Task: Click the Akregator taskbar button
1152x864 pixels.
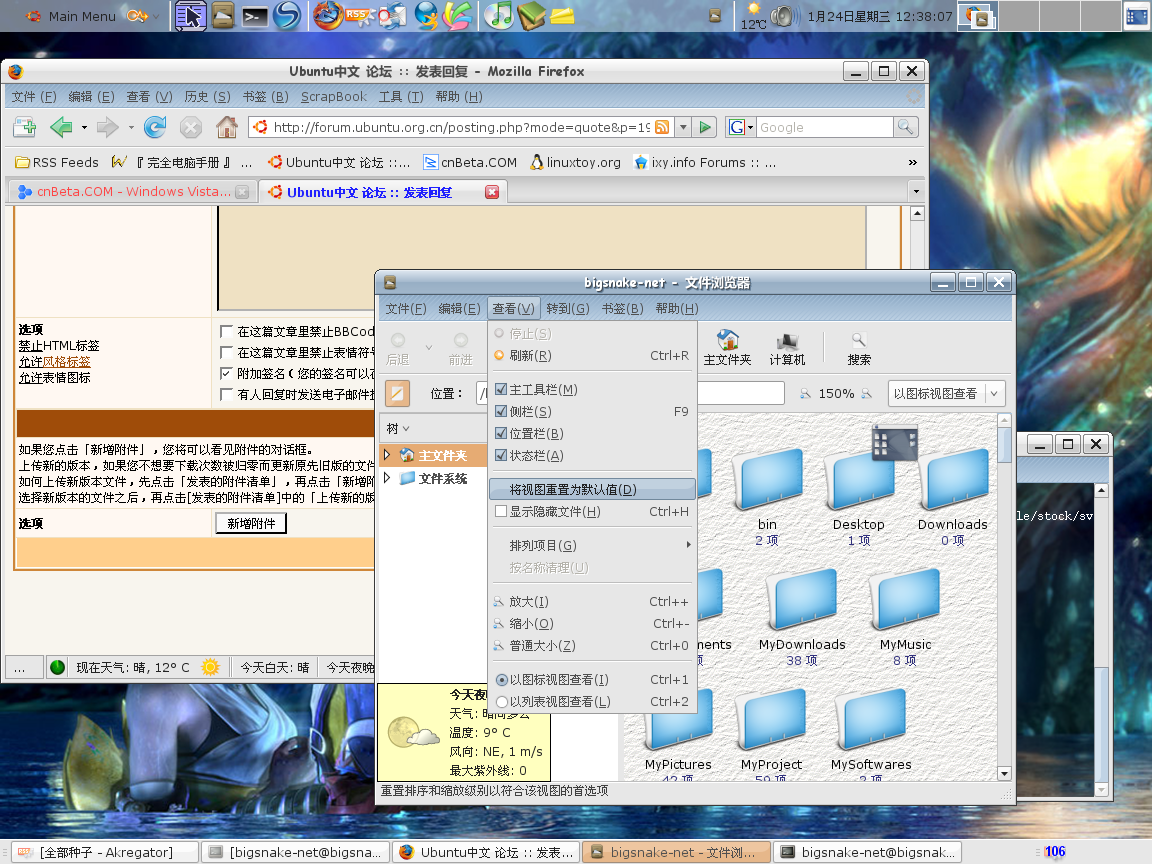Action: [106, 852]
